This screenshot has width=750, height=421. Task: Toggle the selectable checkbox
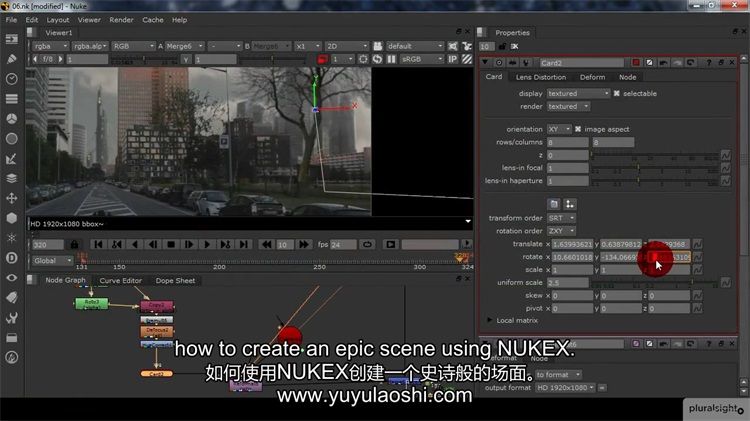coord(617,94)
